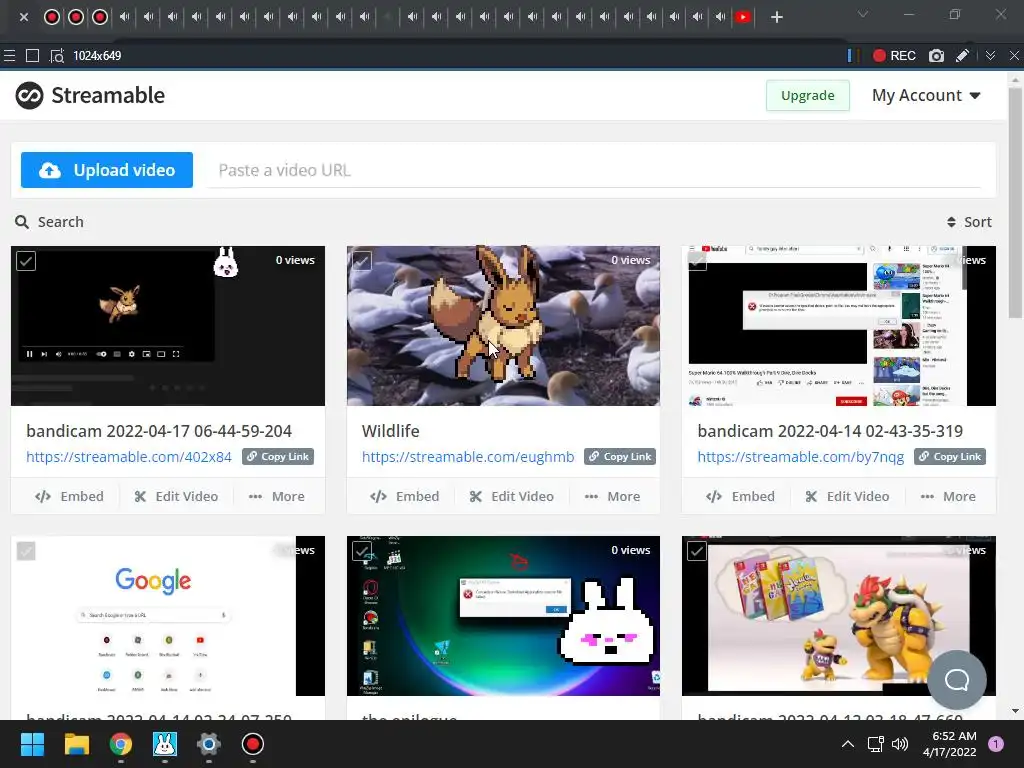Click Edit Video under Wildlife
Screen dimensions: 1024x768
tap(512, 496)
